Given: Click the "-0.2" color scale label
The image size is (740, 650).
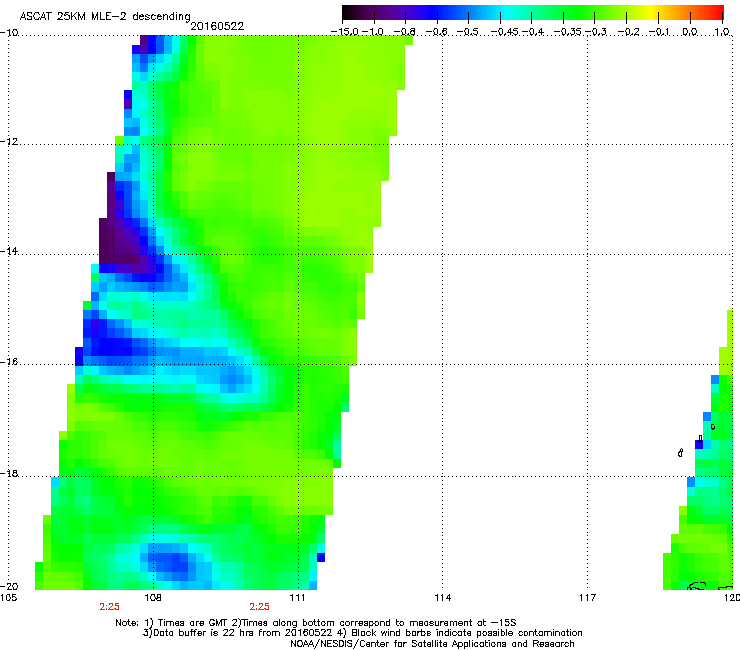Looking at the screenshot, I should 629,32.
